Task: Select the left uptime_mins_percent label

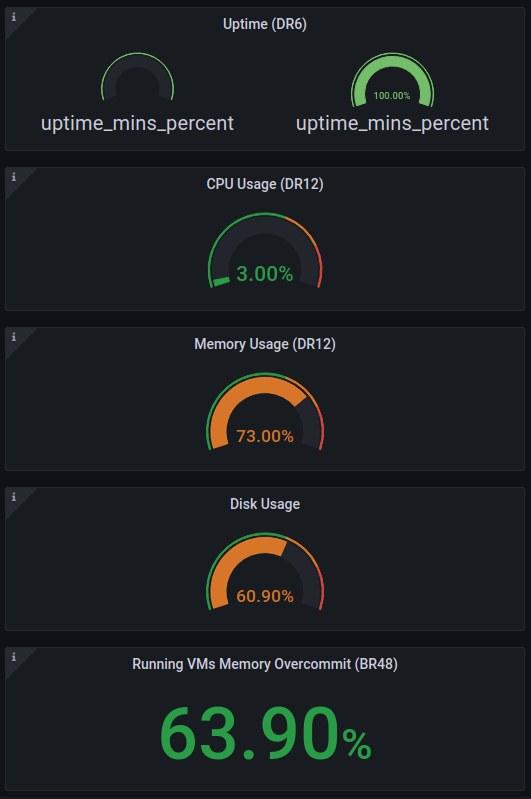Action: coord(138,123)
